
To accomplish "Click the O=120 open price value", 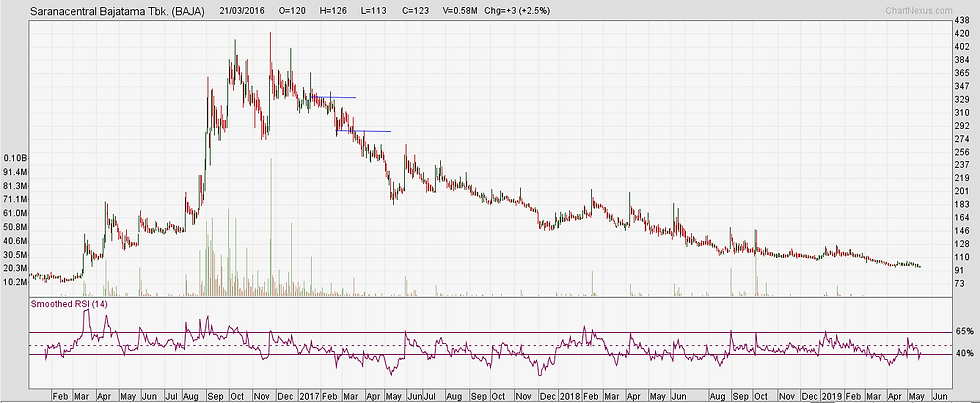I will (293, 11).
